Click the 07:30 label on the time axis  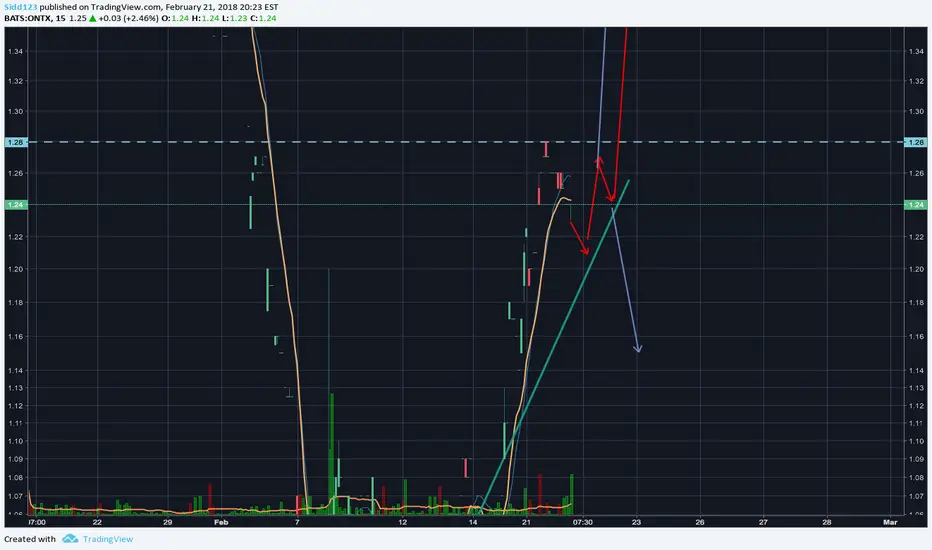tap(582, 522)
